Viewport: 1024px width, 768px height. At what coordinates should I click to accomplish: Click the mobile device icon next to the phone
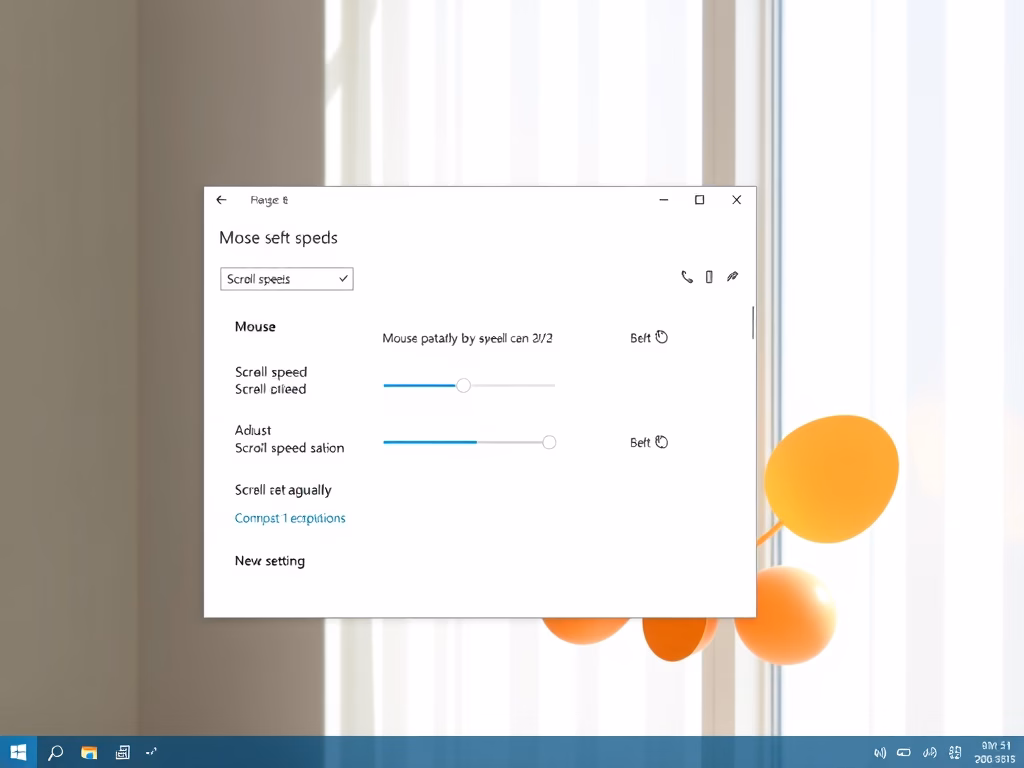[709, 277]
